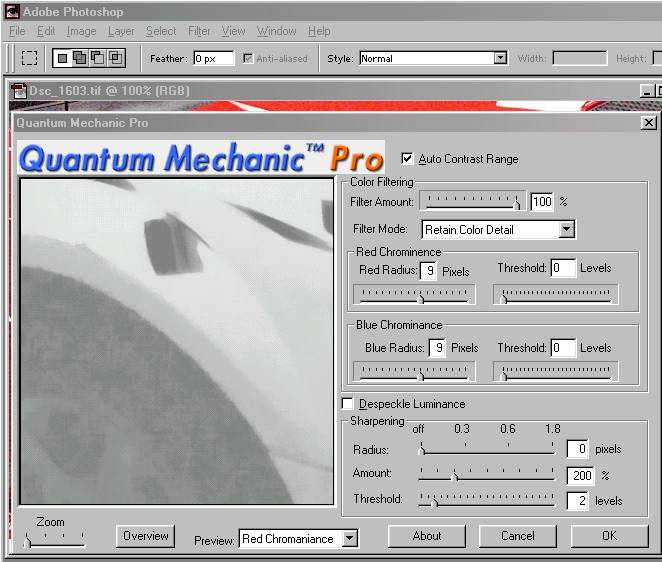This screenshot has width=662, height=562.
Task: Open the Filter menu
Action: click(199, 31)
